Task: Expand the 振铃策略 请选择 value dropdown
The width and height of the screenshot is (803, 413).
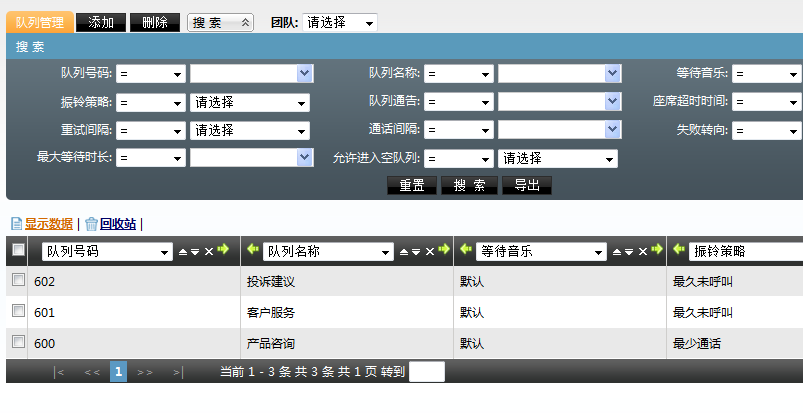Action: coord(250,102)
